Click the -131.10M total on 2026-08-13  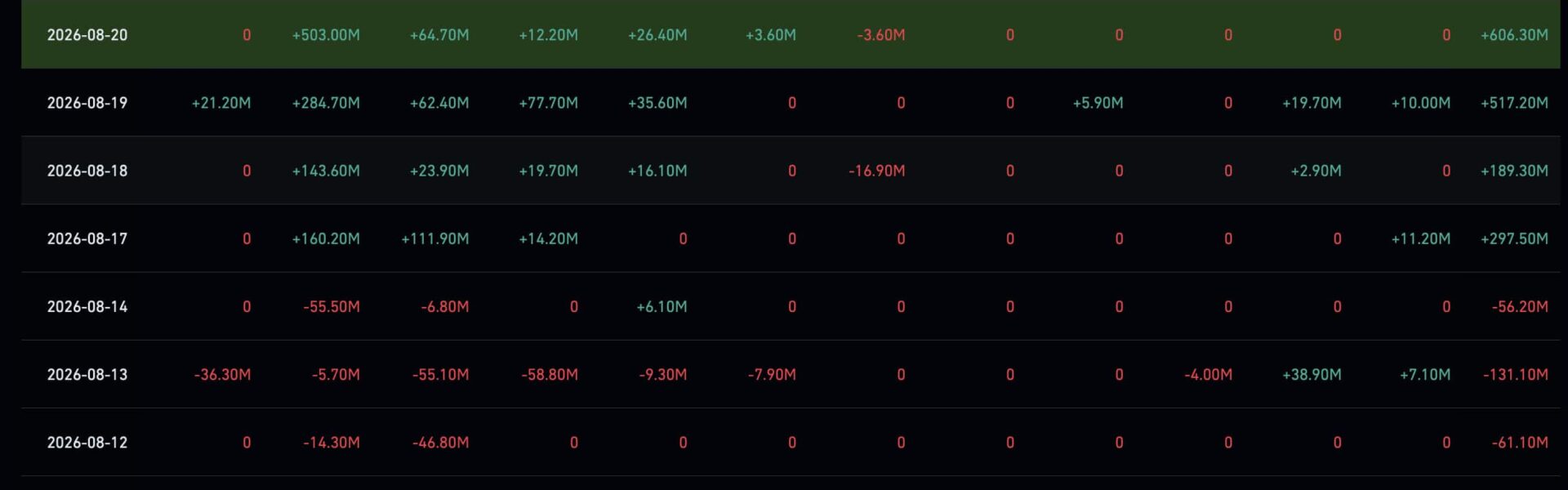pyautogui.click(x=1516, y=374)
